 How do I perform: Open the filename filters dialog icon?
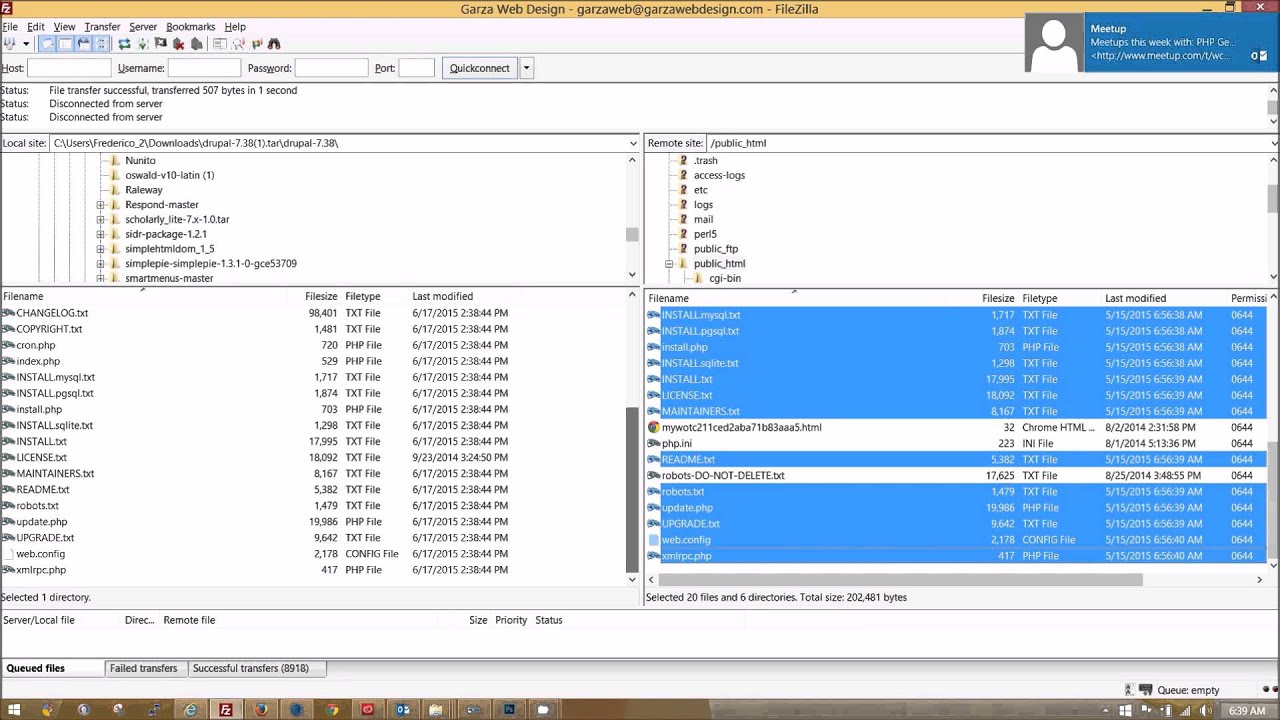[x=219, y=44]
